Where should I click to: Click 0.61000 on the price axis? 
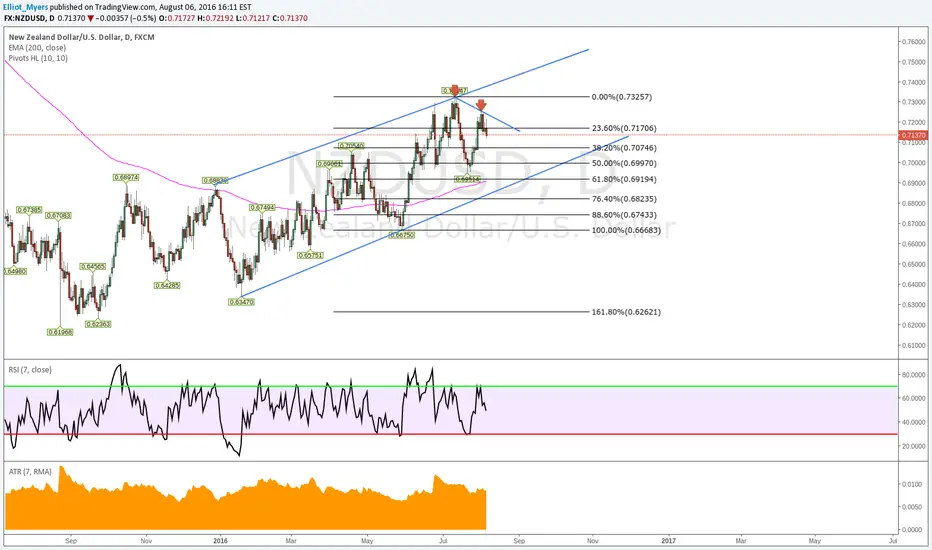914,345
